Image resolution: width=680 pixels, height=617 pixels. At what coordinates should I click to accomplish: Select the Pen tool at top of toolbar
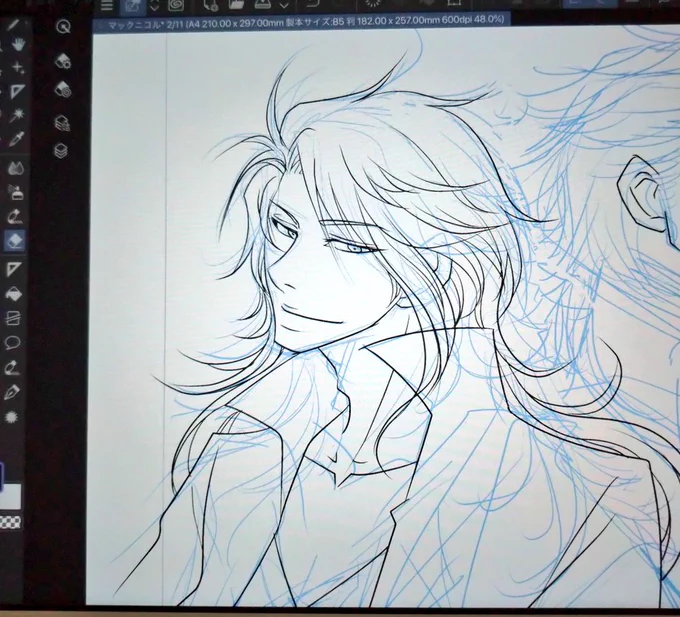[14, 24]
